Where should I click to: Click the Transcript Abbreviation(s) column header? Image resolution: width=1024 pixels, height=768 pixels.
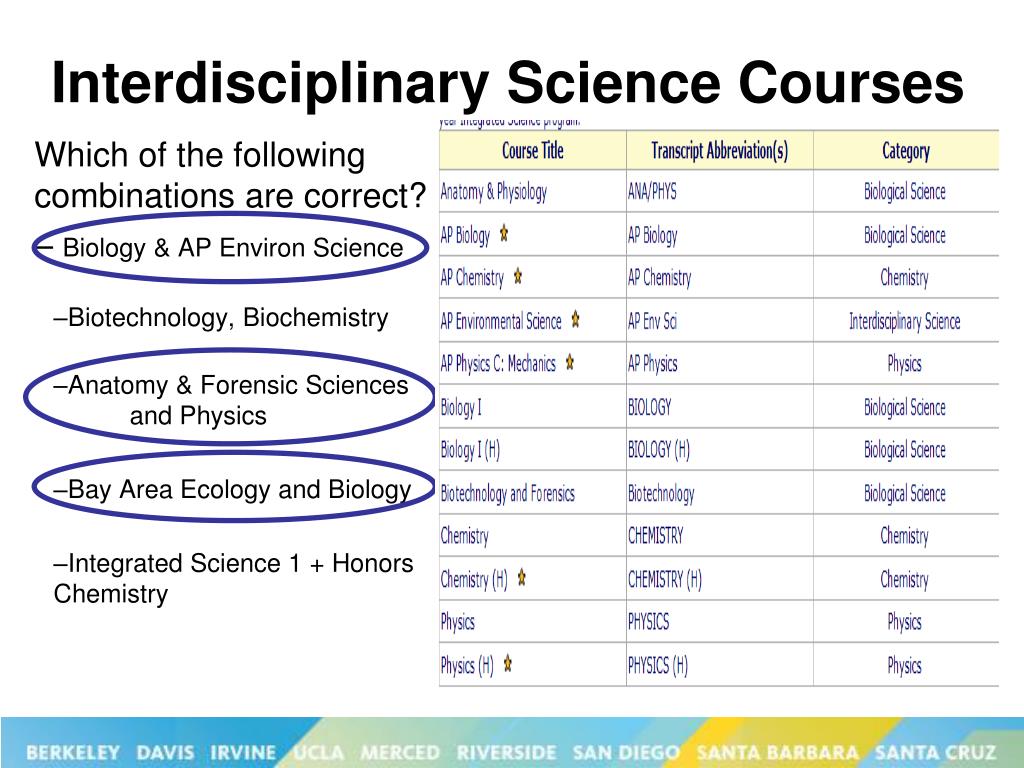(720, 151)
